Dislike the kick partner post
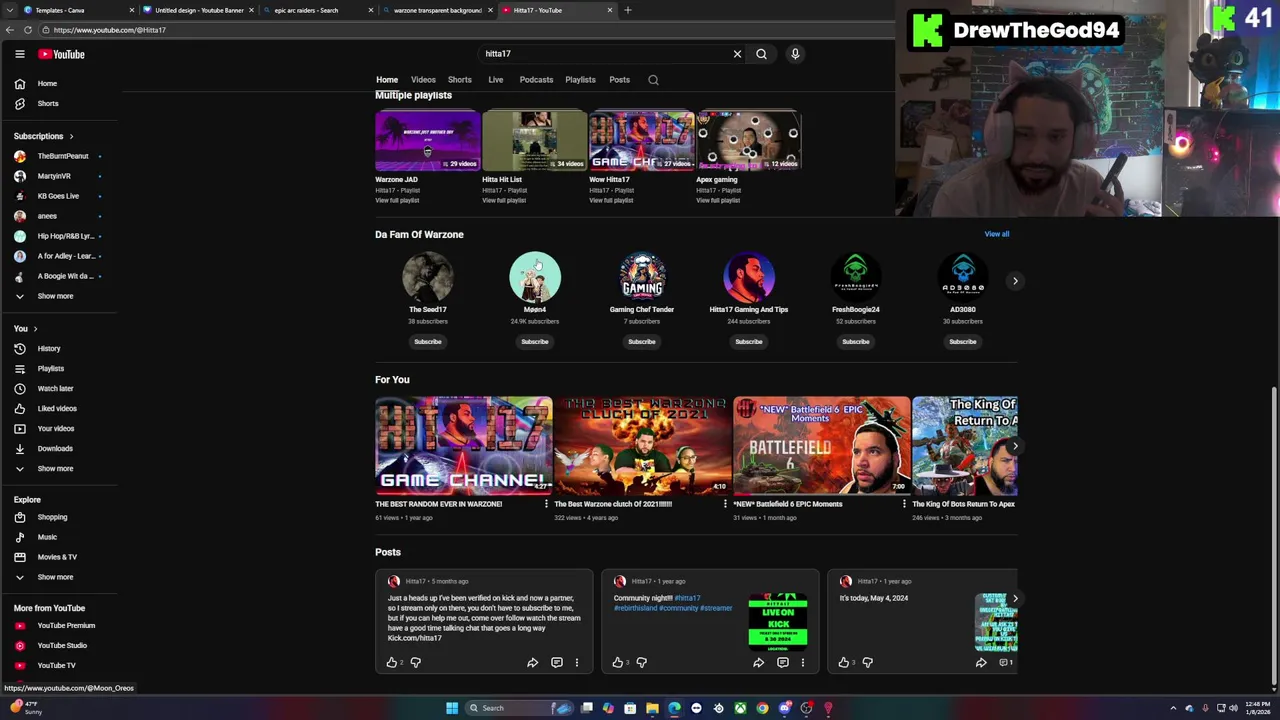This screenshot has height=720, width=1280. [416, 662]
